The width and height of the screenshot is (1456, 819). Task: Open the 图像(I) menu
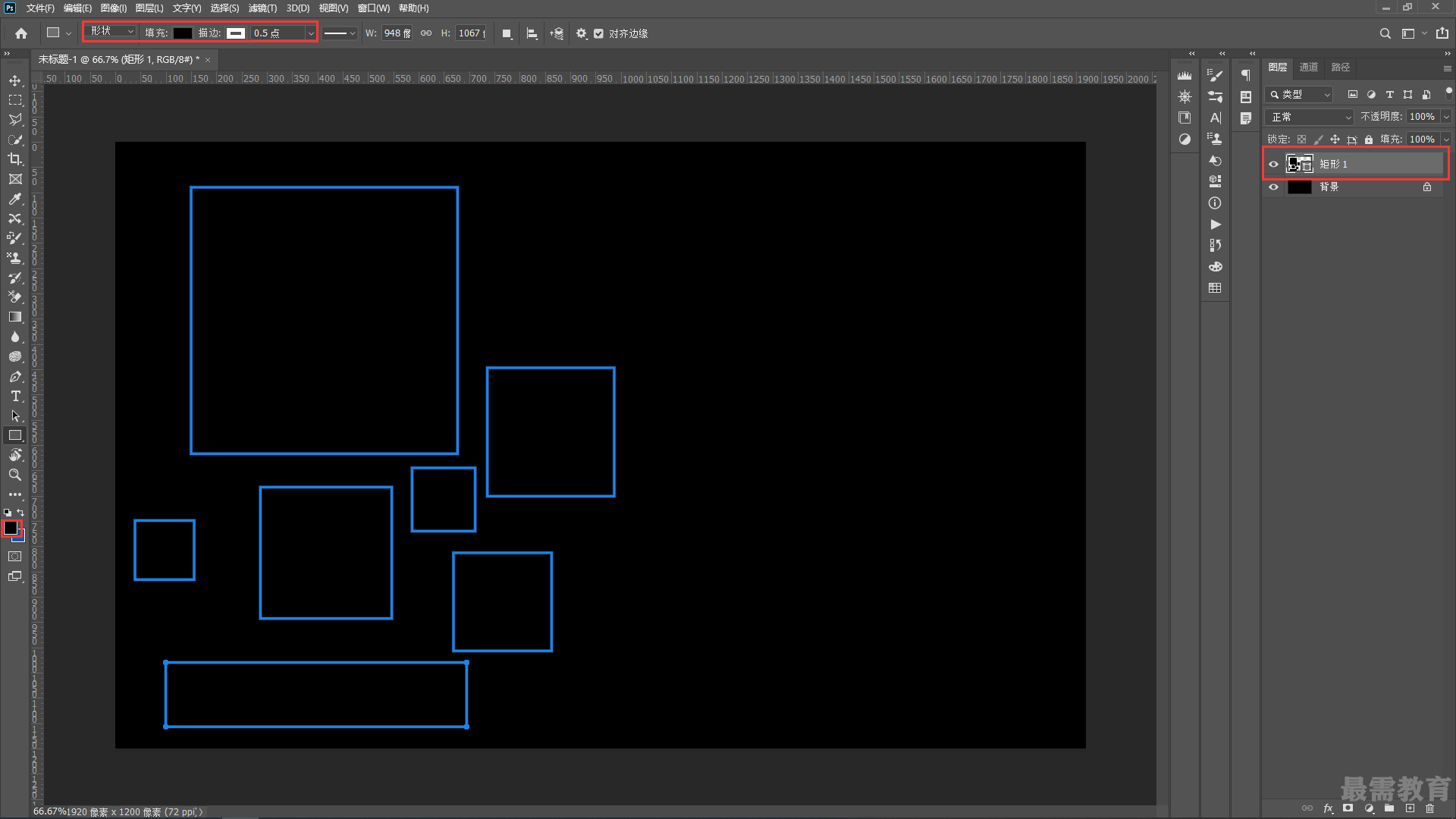[x=114, y=8]
